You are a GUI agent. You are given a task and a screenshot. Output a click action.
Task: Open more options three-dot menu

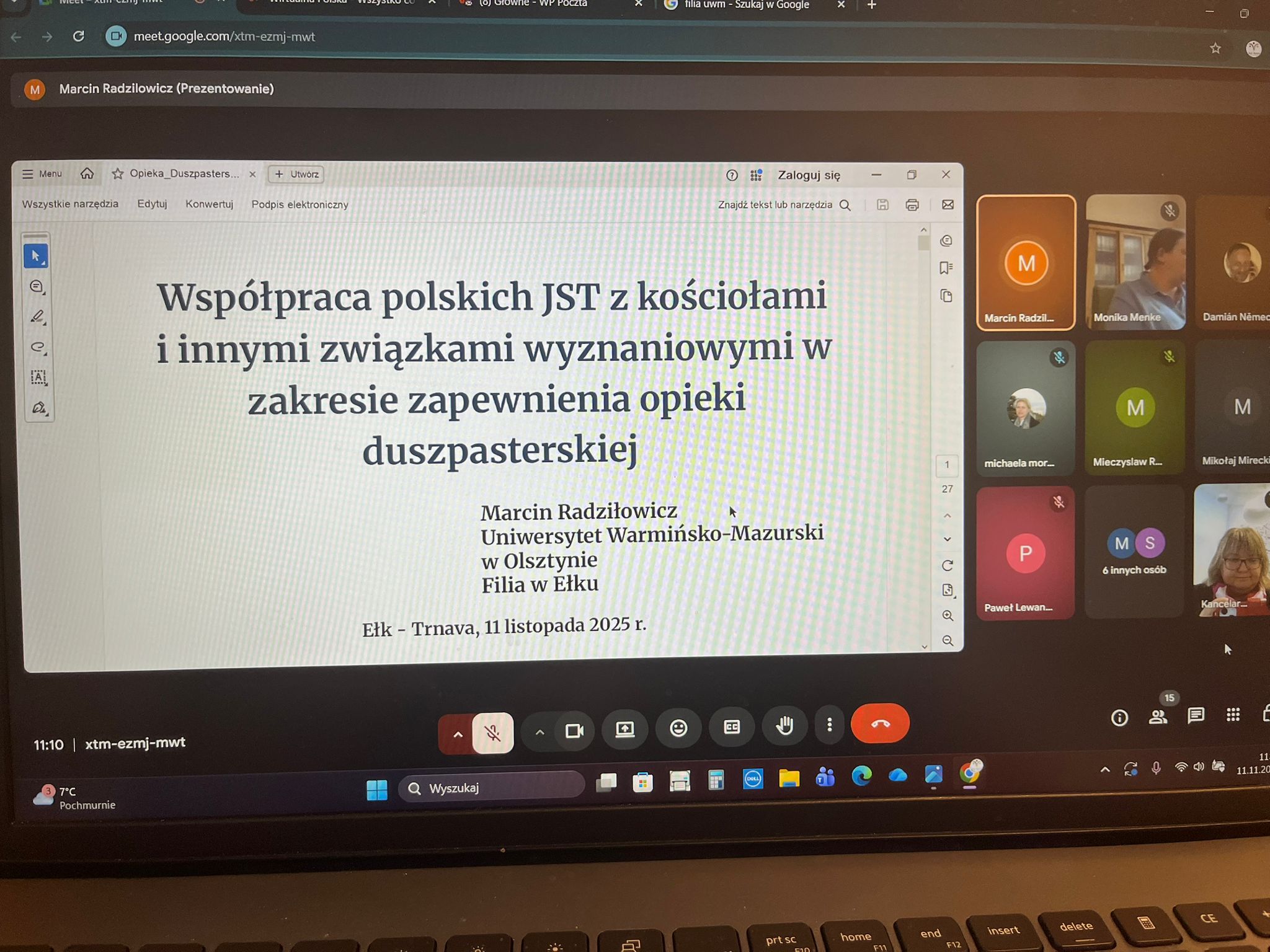829,725
